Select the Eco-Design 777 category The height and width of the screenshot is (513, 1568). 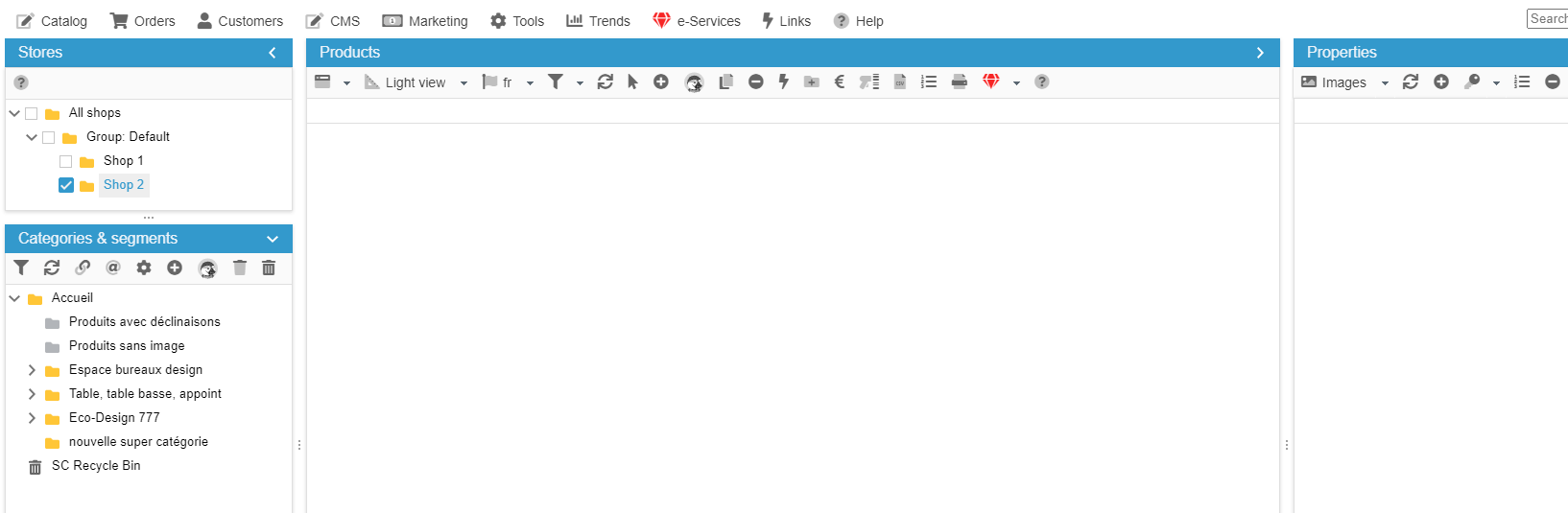click(114, 418)
